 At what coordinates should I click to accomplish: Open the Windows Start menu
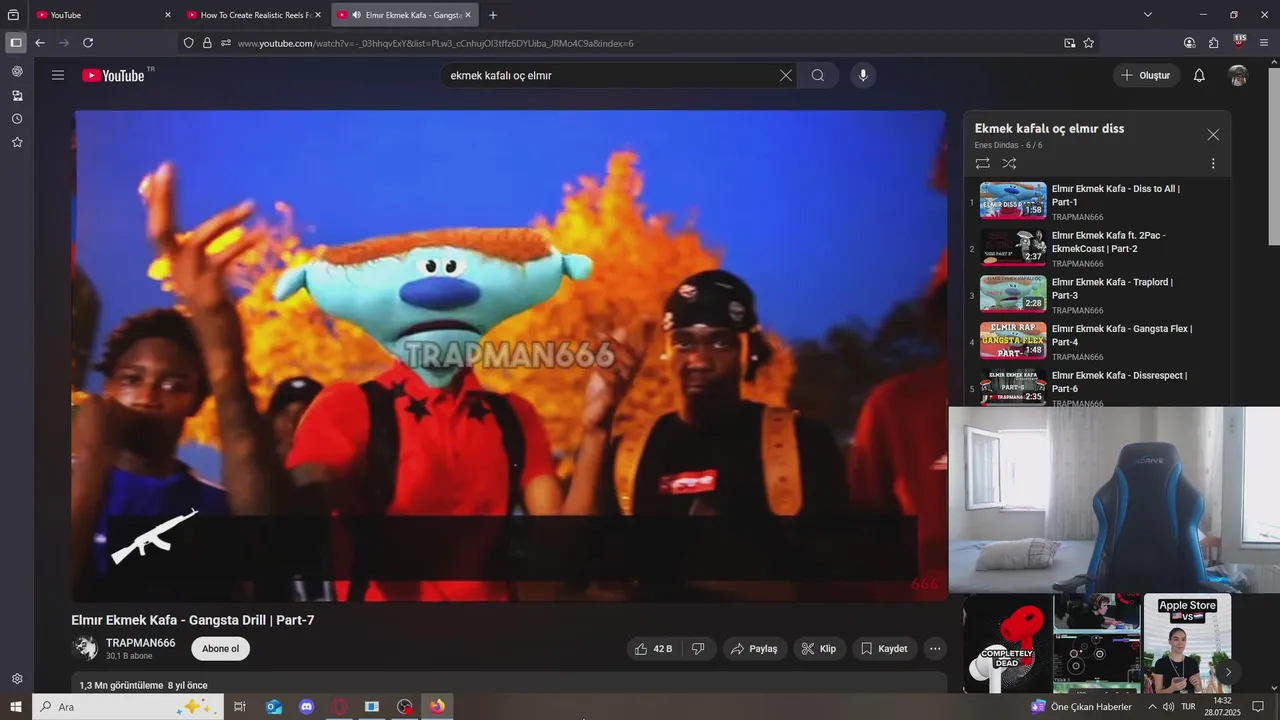tap(15, 707)
